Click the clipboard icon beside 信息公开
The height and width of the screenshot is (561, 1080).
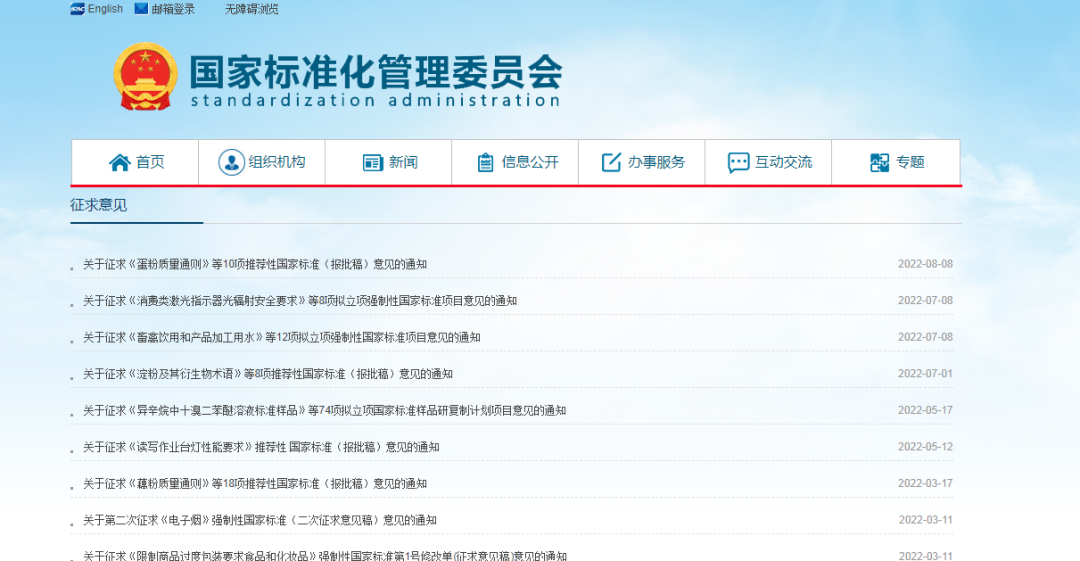[x=486, y=163]
